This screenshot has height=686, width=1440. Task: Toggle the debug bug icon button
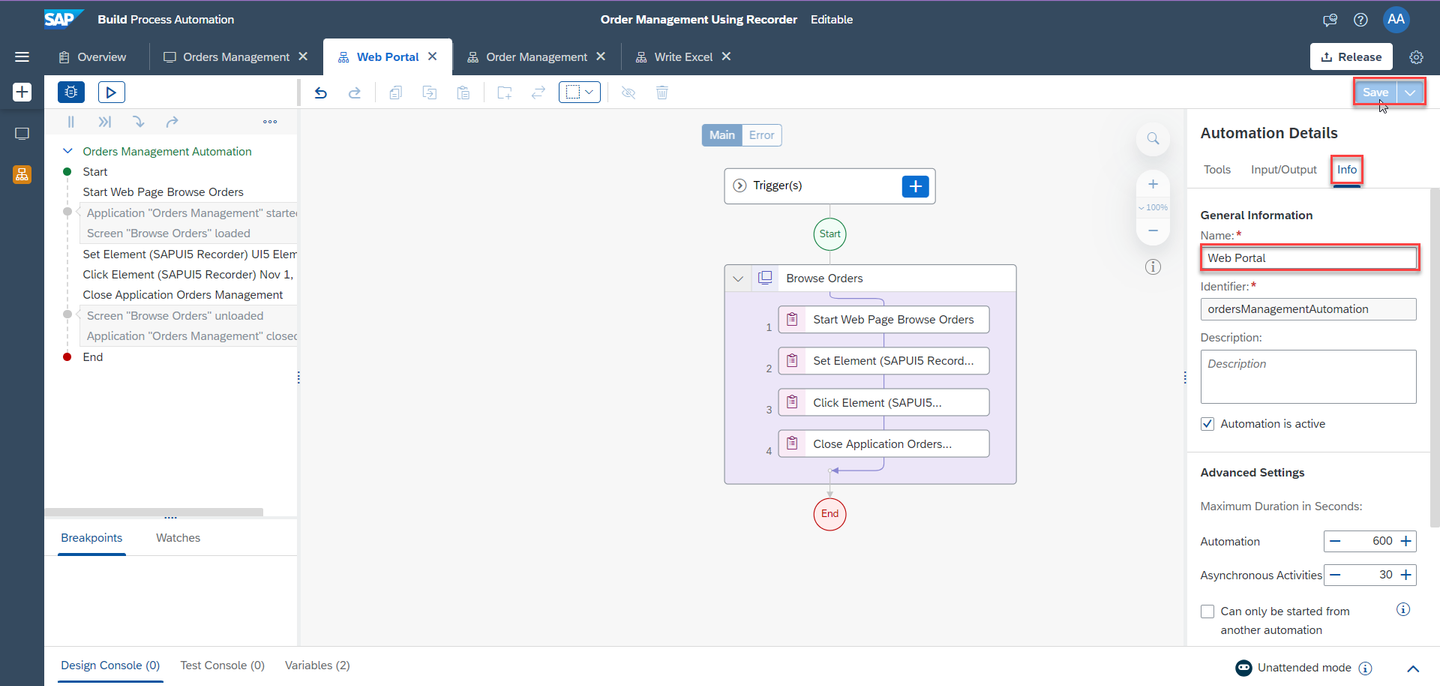[71, 92]
